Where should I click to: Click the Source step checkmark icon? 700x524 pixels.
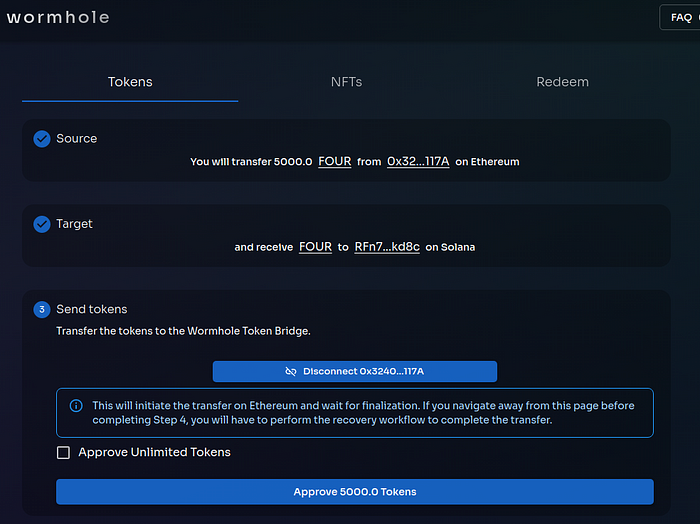(42, 139)
